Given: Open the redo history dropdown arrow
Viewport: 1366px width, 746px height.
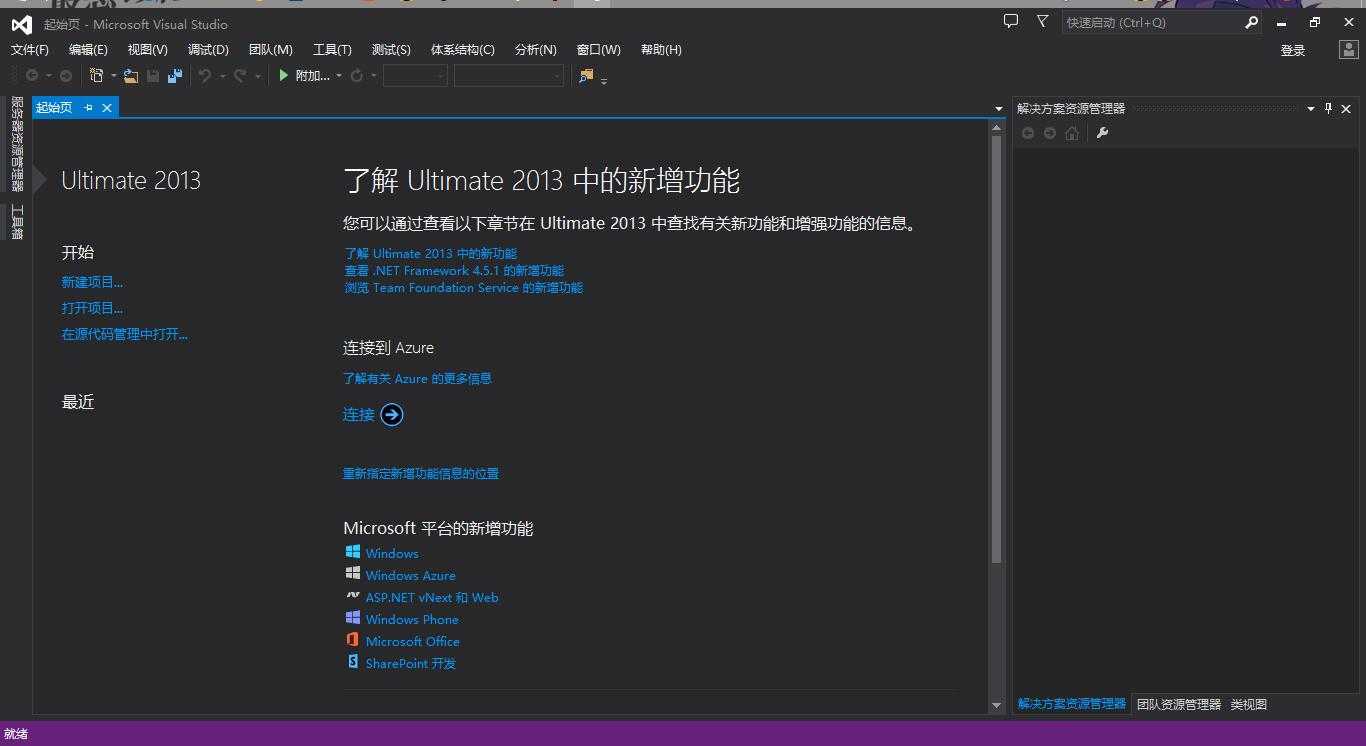Looking at the screenshot, I should click(258, 76).
